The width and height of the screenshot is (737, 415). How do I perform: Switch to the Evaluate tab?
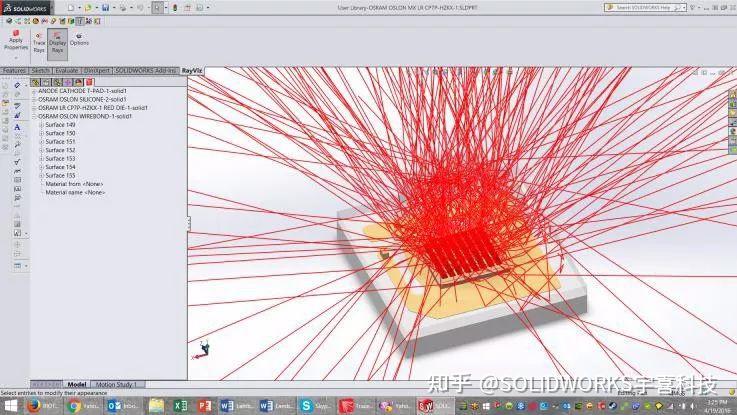click(x=67, y=70)
